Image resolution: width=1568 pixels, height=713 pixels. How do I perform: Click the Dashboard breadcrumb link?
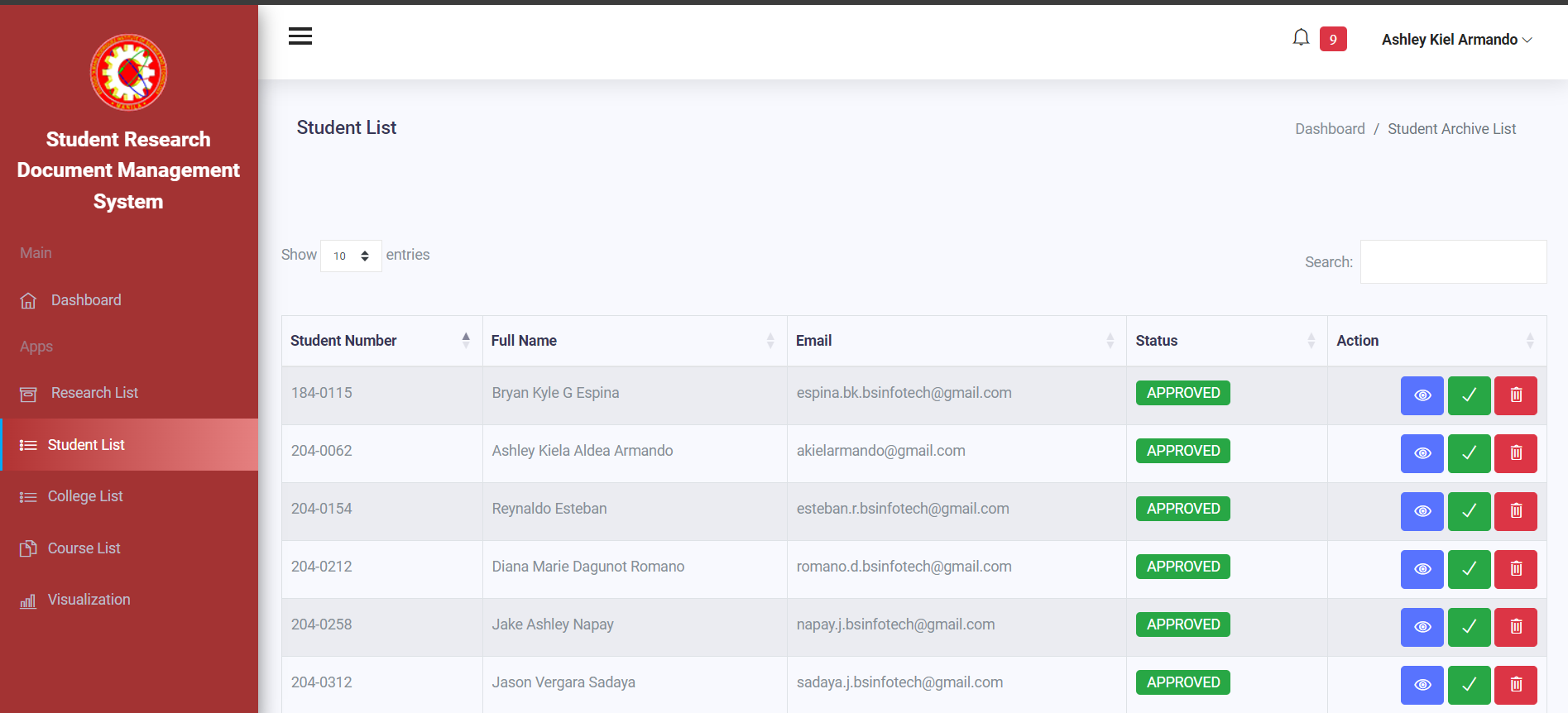pos(1330,129)
